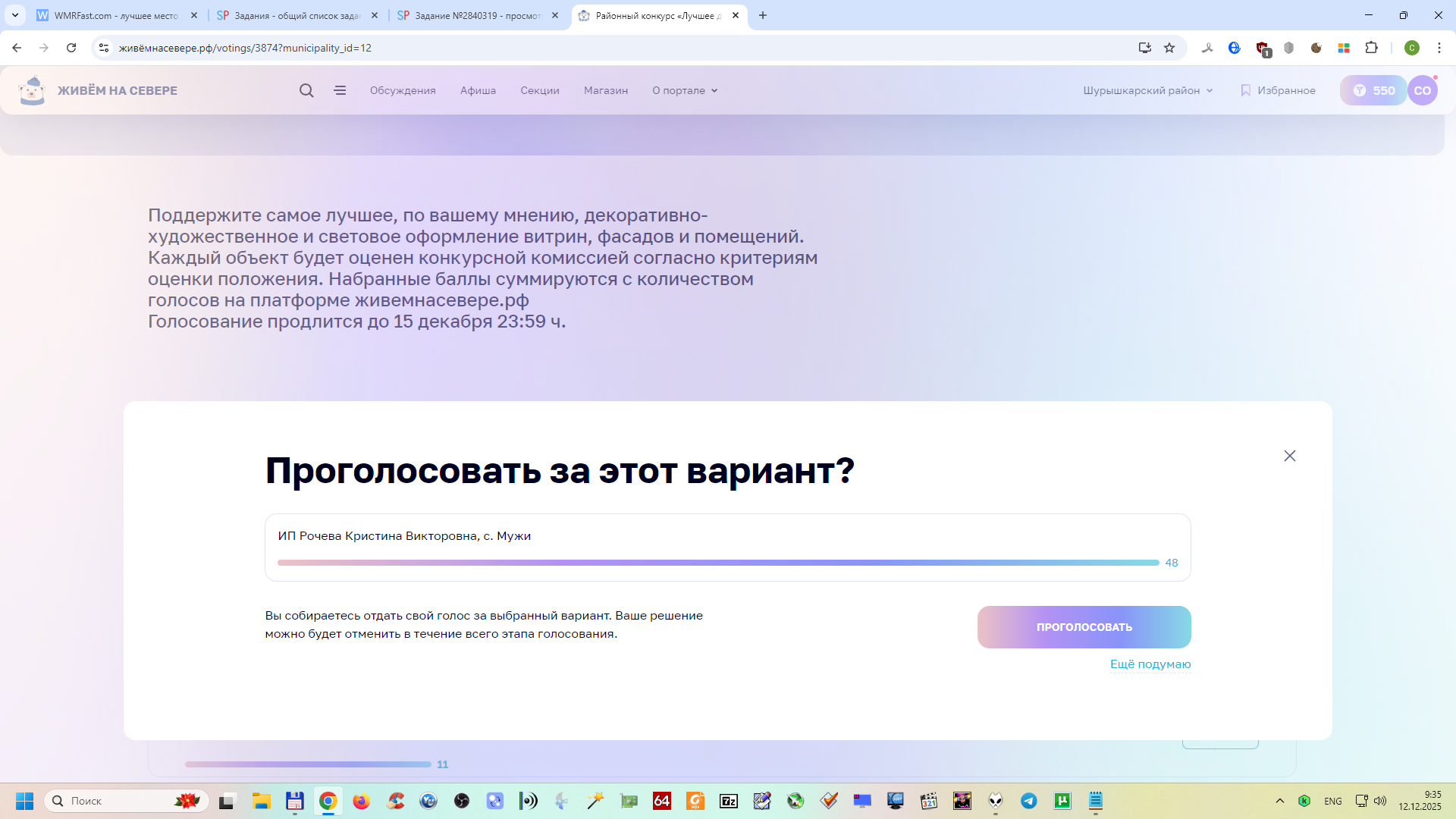The image size is (1456, 819).
Task: Go to the Афиша section
Action: tap(478, 90)
